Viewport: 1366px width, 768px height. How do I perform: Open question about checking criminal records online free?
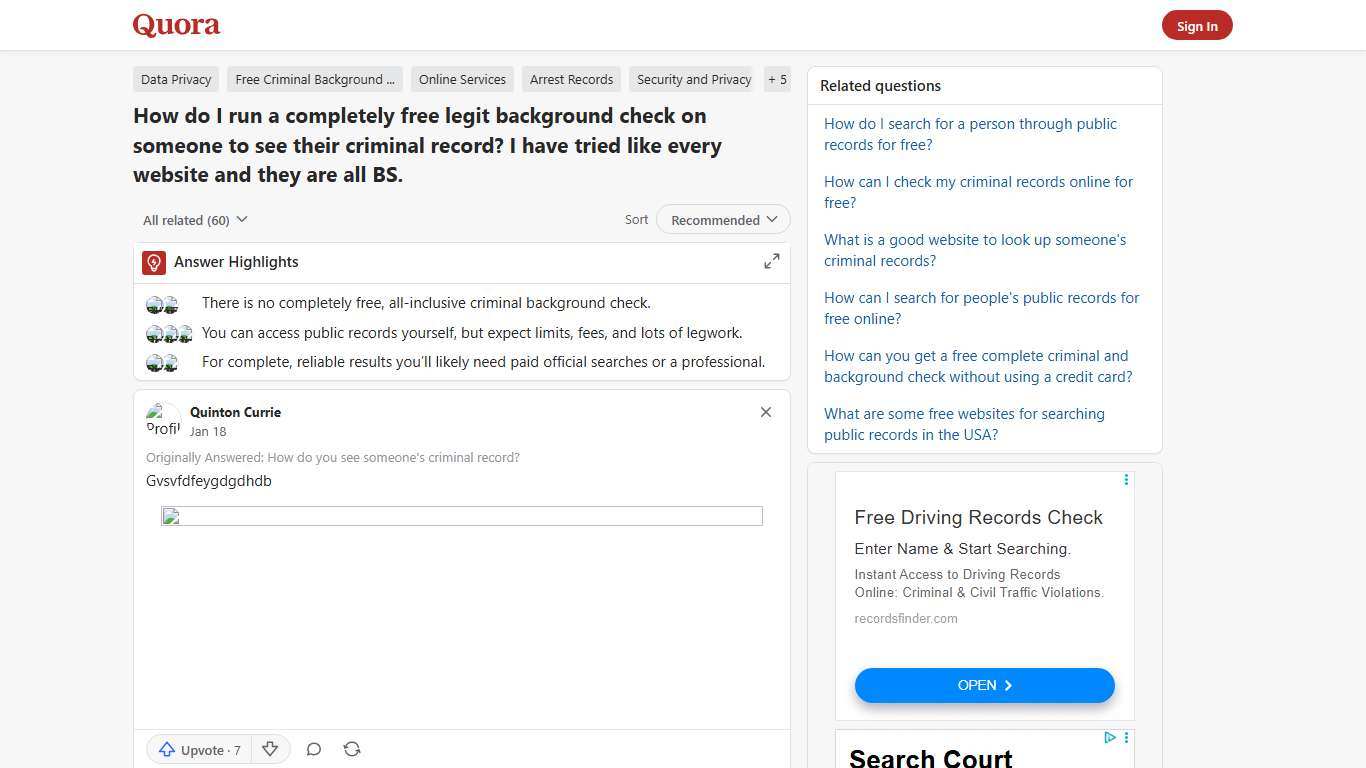coord(978,192)
